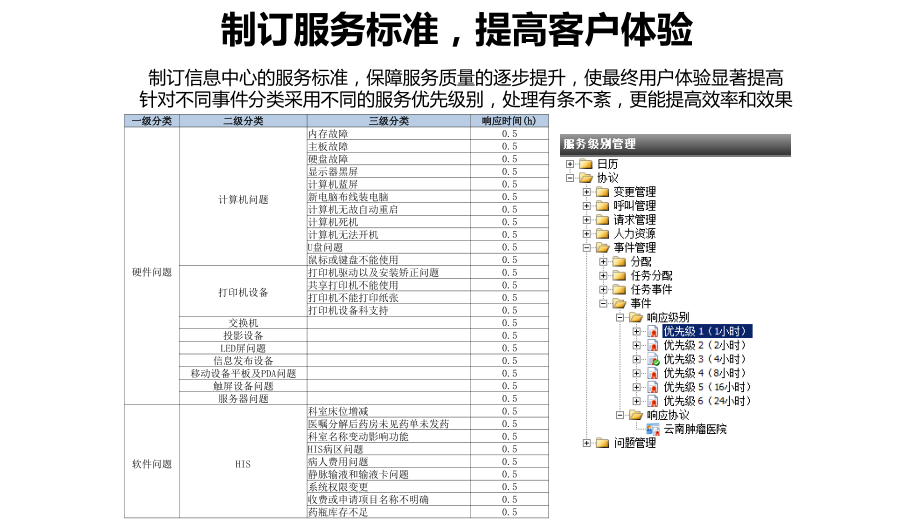This screenshot has width=921, height=521.
Task: Click the 优先级 1 document icon
Action: (652, 331)
